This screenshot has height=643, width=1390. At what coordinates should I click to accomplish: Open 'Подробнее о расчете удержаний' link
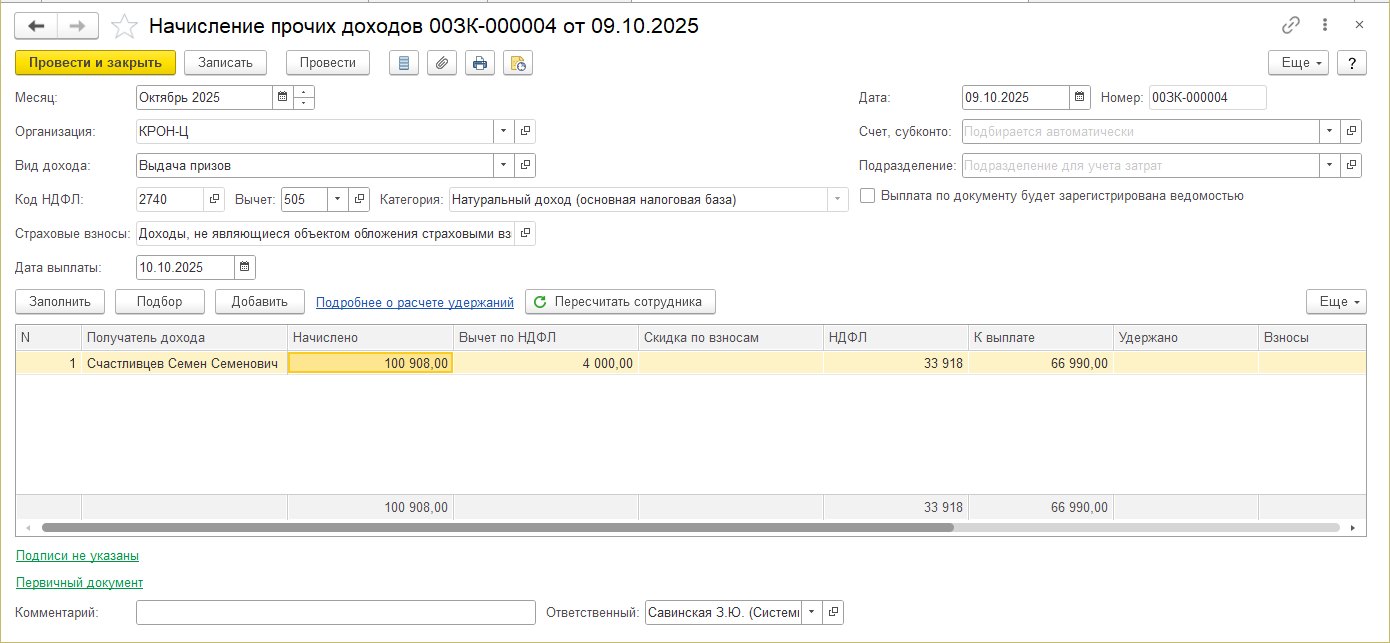[415, 302]
